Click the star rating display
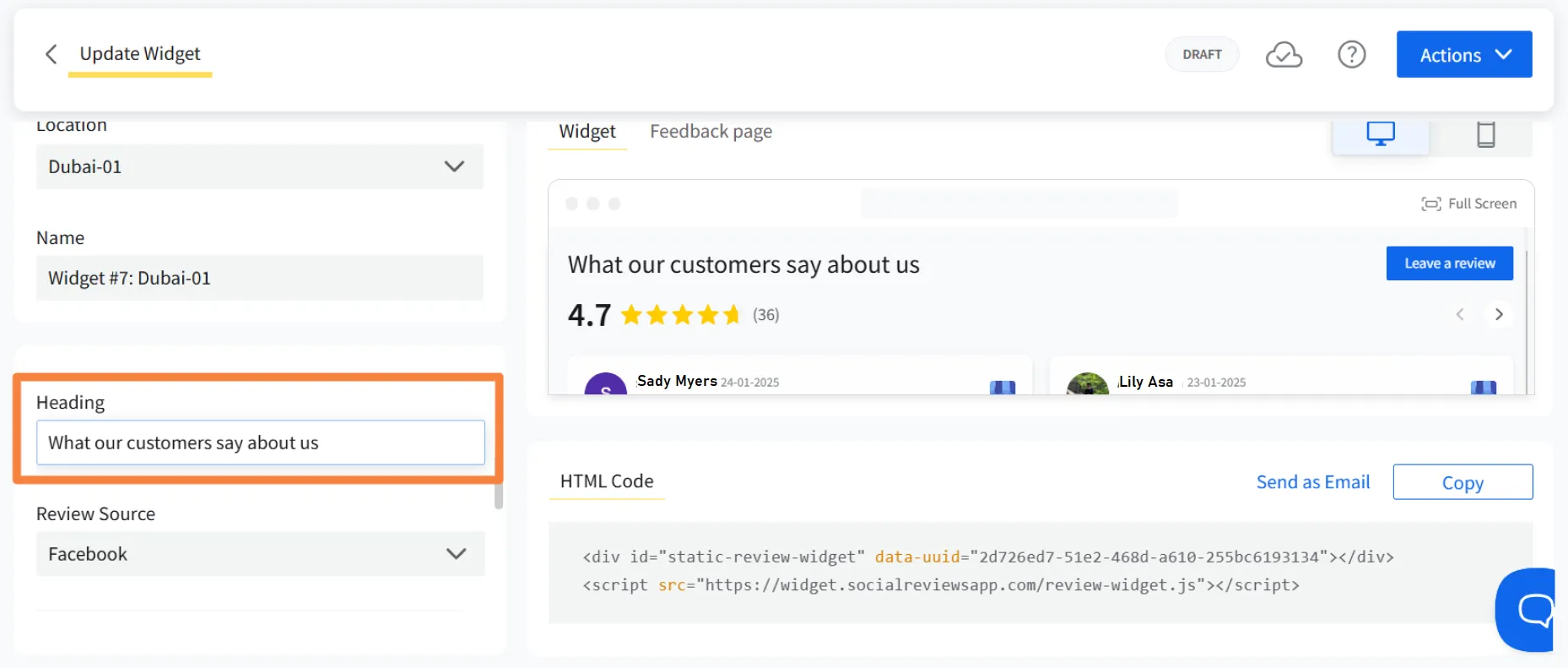 pos(680,315)
